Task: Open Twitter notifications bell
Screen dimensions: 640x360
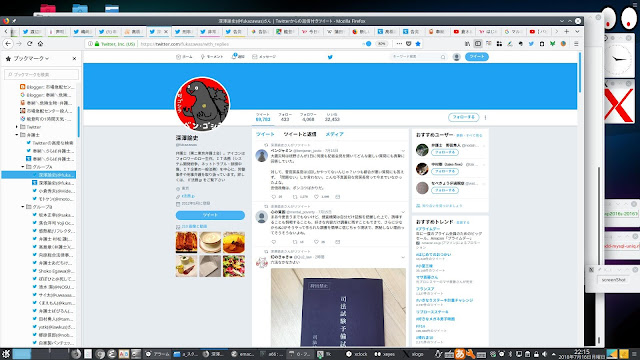Action: pos(238,57)
